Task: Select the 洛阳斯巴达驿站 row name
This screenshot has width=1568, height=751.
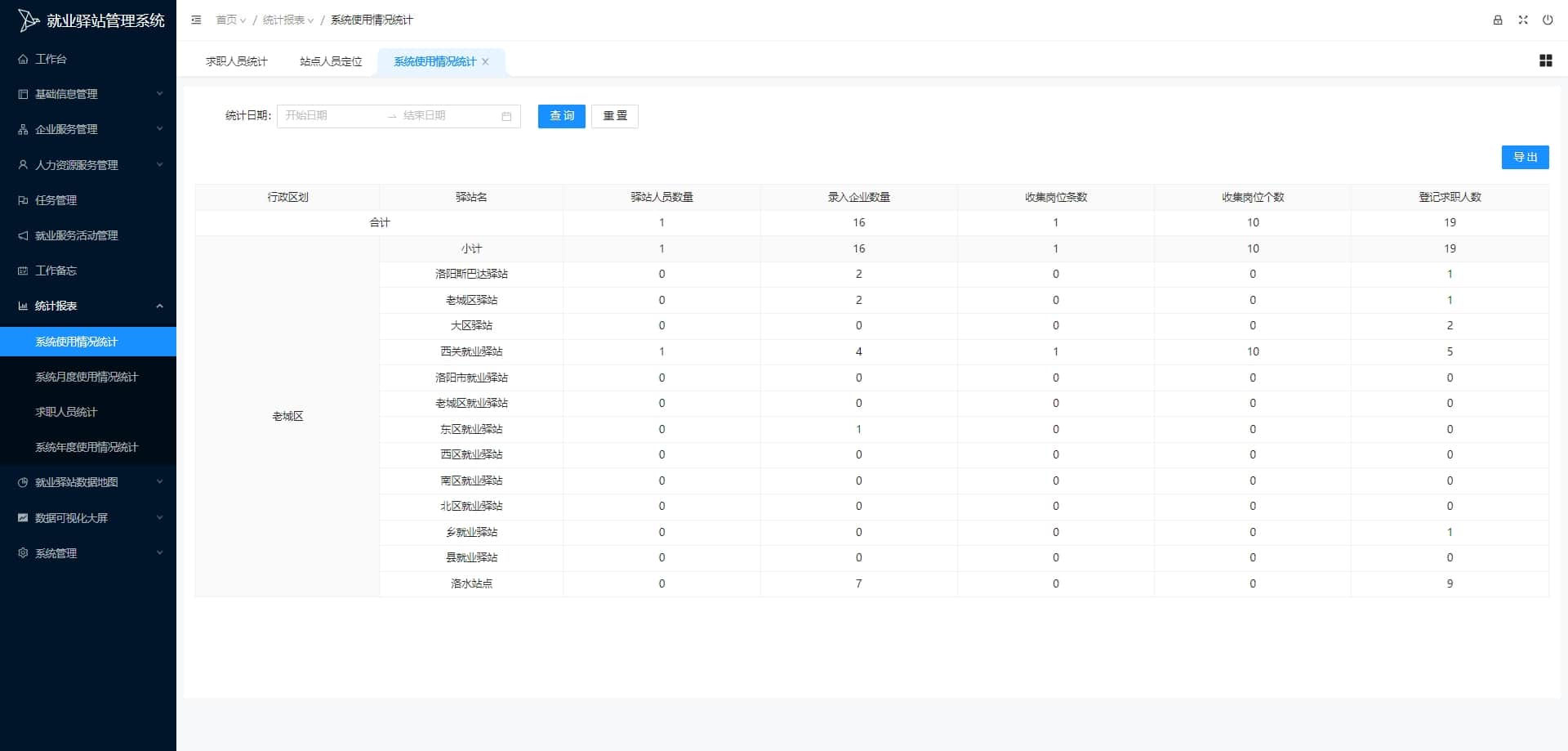Action: tap(471, 274)
